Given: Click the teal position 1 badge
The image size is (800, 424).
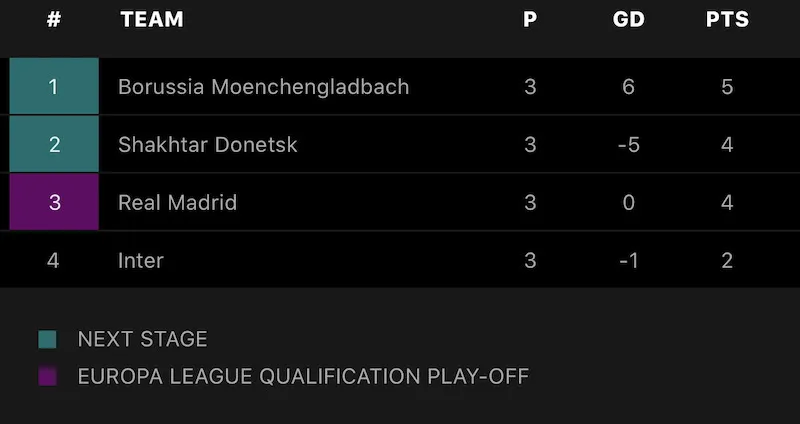Looking at the screenshot, I should click(54, 87).
